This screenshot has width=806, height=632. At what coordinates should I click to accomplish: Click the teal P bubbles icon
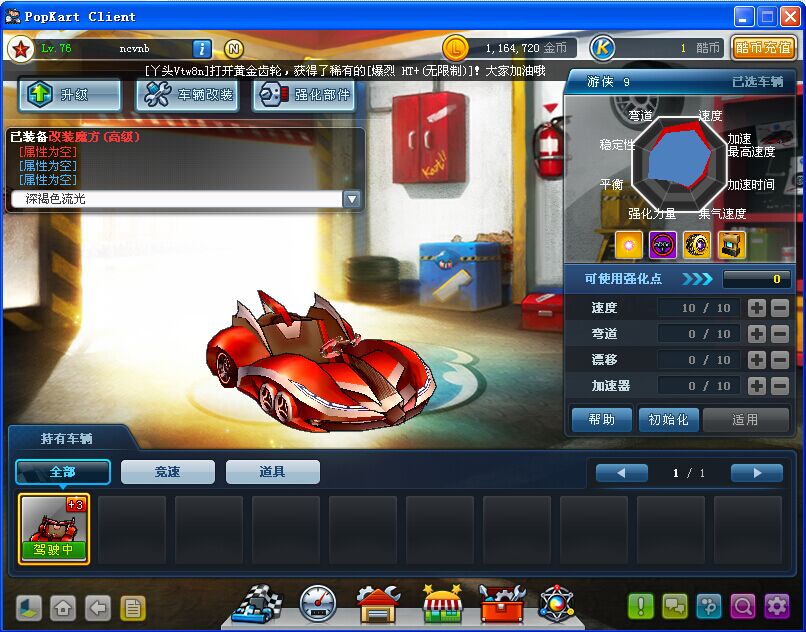coord(709,606)
